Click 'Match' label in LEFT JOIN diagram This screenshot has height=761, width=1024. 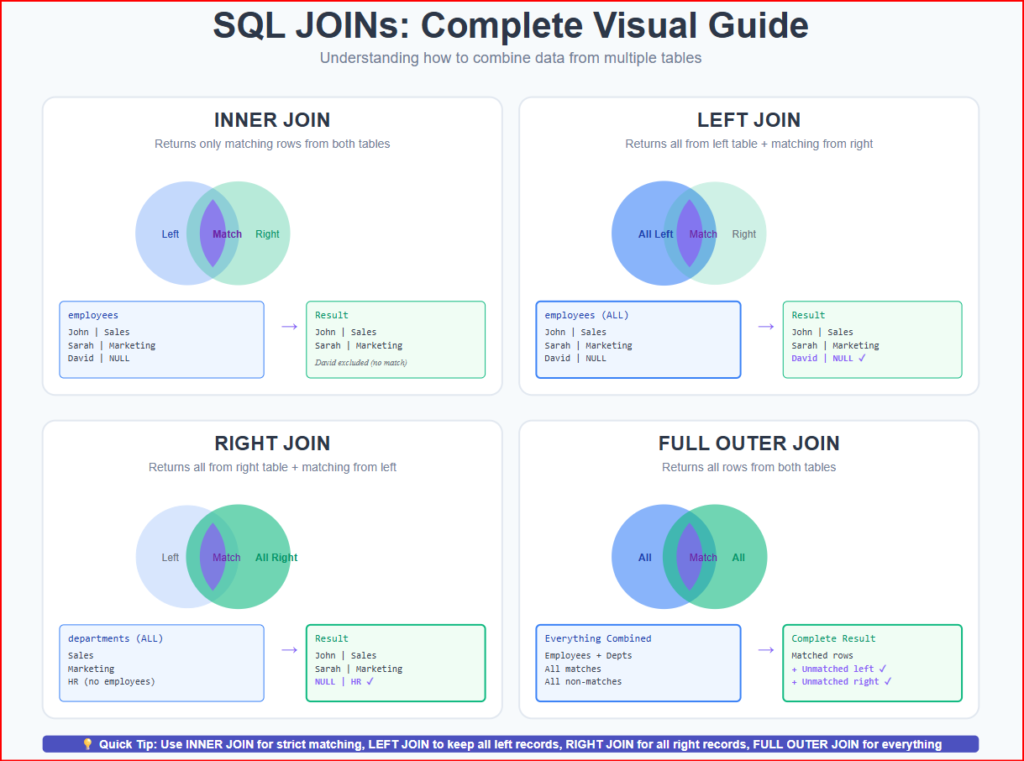coord(703,234)
